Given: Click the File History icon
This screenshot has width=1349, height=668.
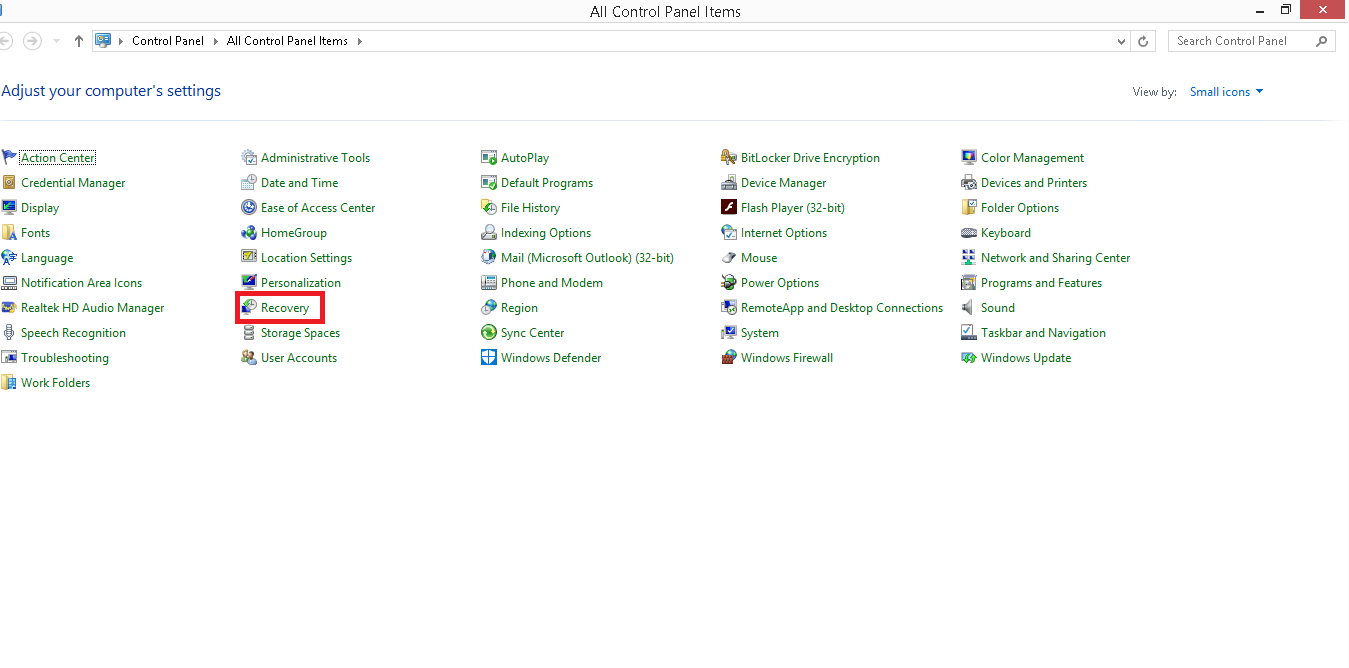Looking at the screenshot, I should click(489, 207).
